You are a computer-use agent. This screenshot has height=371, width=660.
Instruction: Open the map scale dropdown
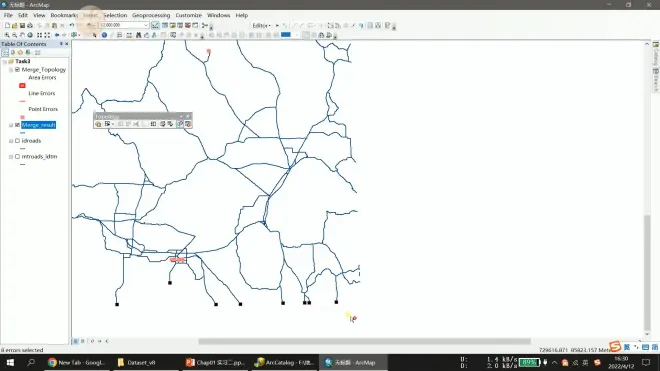tap(146, 25)
